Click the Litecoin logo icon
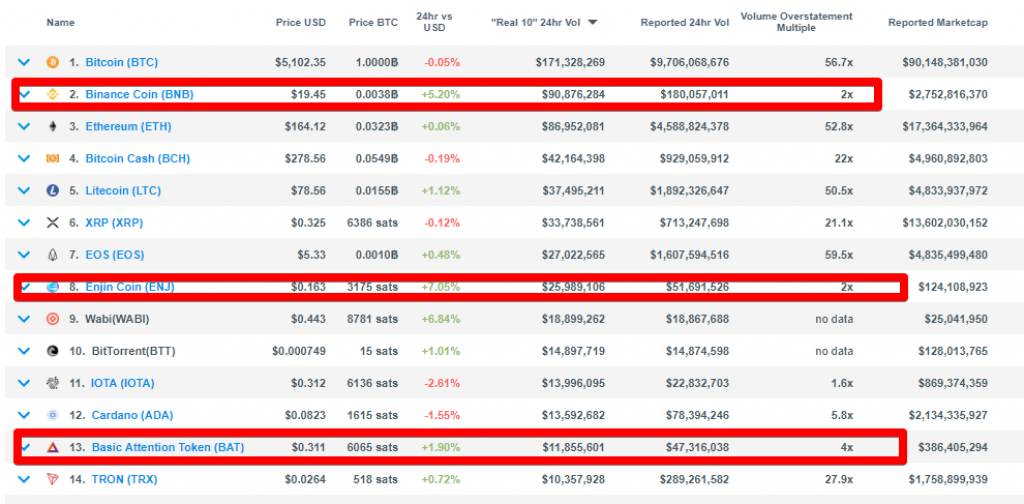This screenshot has width=1024, height=504. 52,191
